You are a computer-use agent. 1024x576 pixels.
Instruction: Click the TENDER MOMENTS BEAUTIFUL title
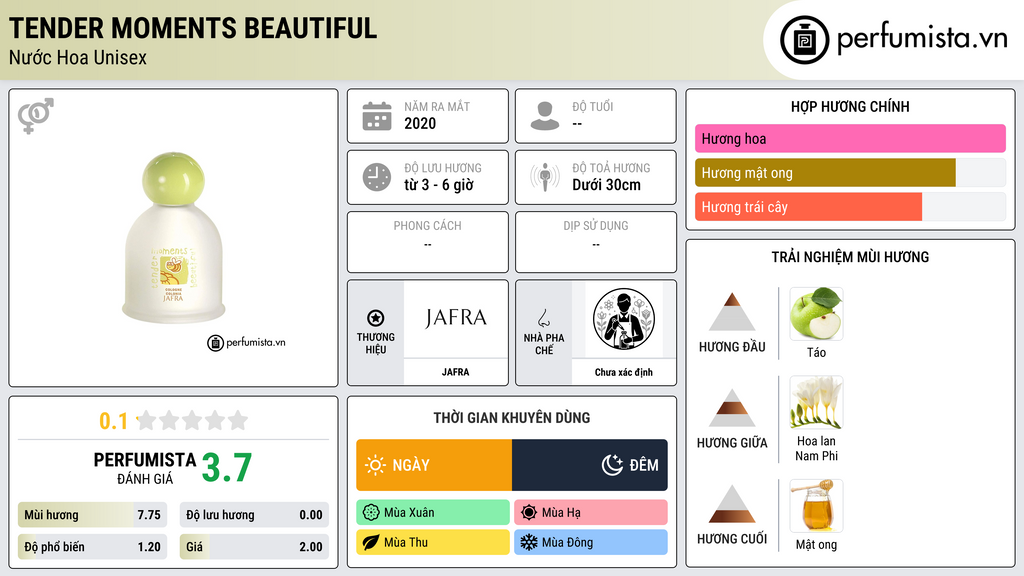[193, 28]
